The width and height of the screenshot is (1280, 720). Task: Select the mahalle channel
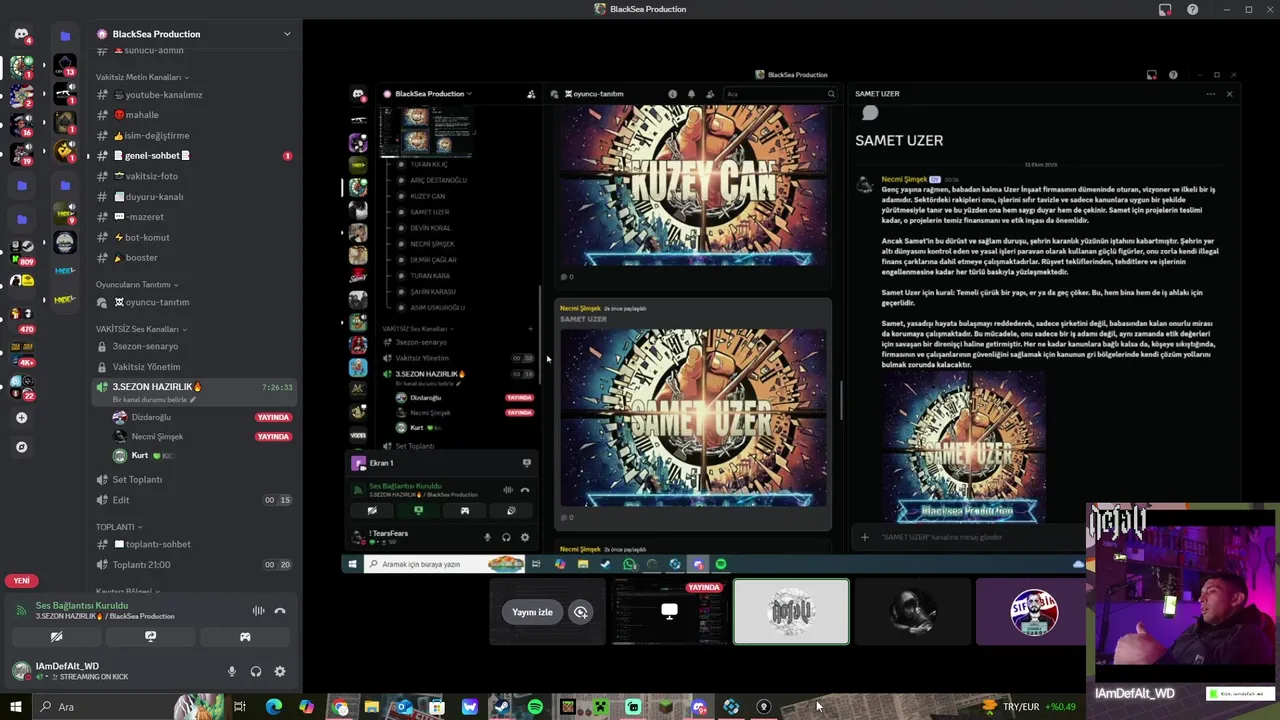coord(194,115)
